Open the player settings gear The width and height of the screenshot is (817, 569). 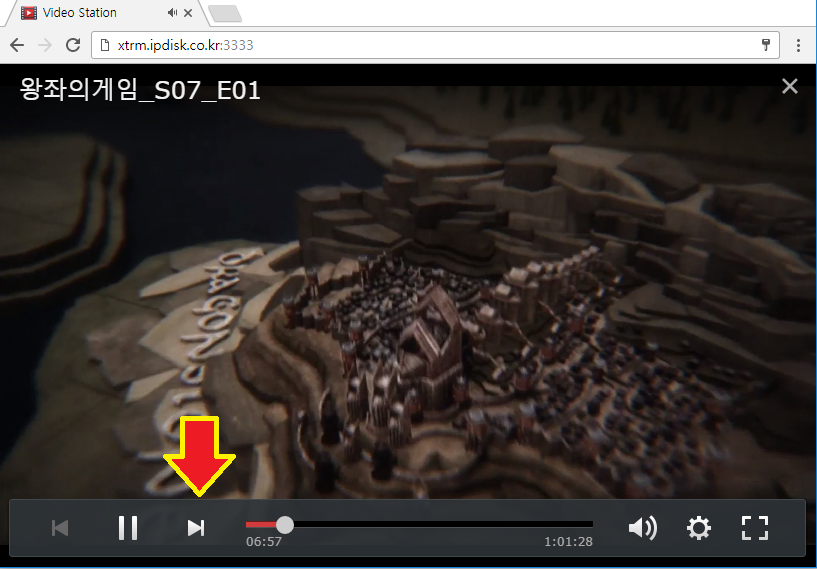pyautogui.click(x=698, y=528)
